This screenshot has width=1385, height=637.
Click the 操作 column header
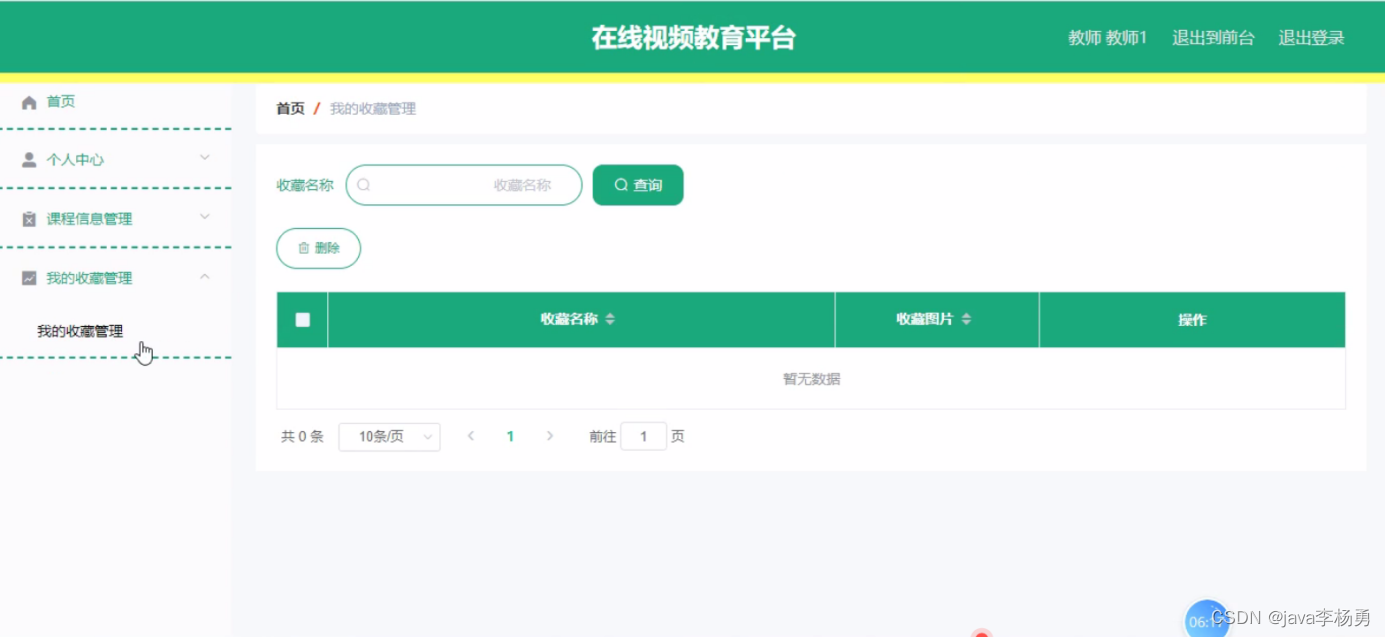pyautogui.click(x=1192, y=320)
